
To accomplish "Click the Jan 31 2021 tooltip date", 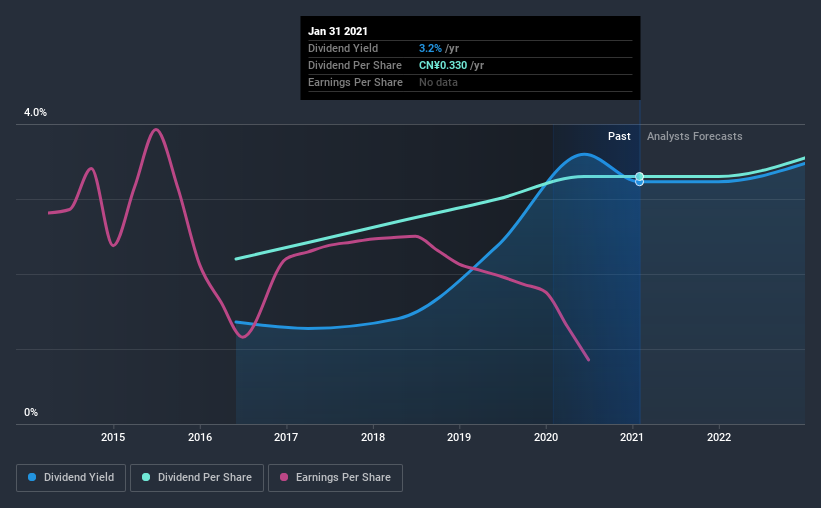I will pos(338,31).
